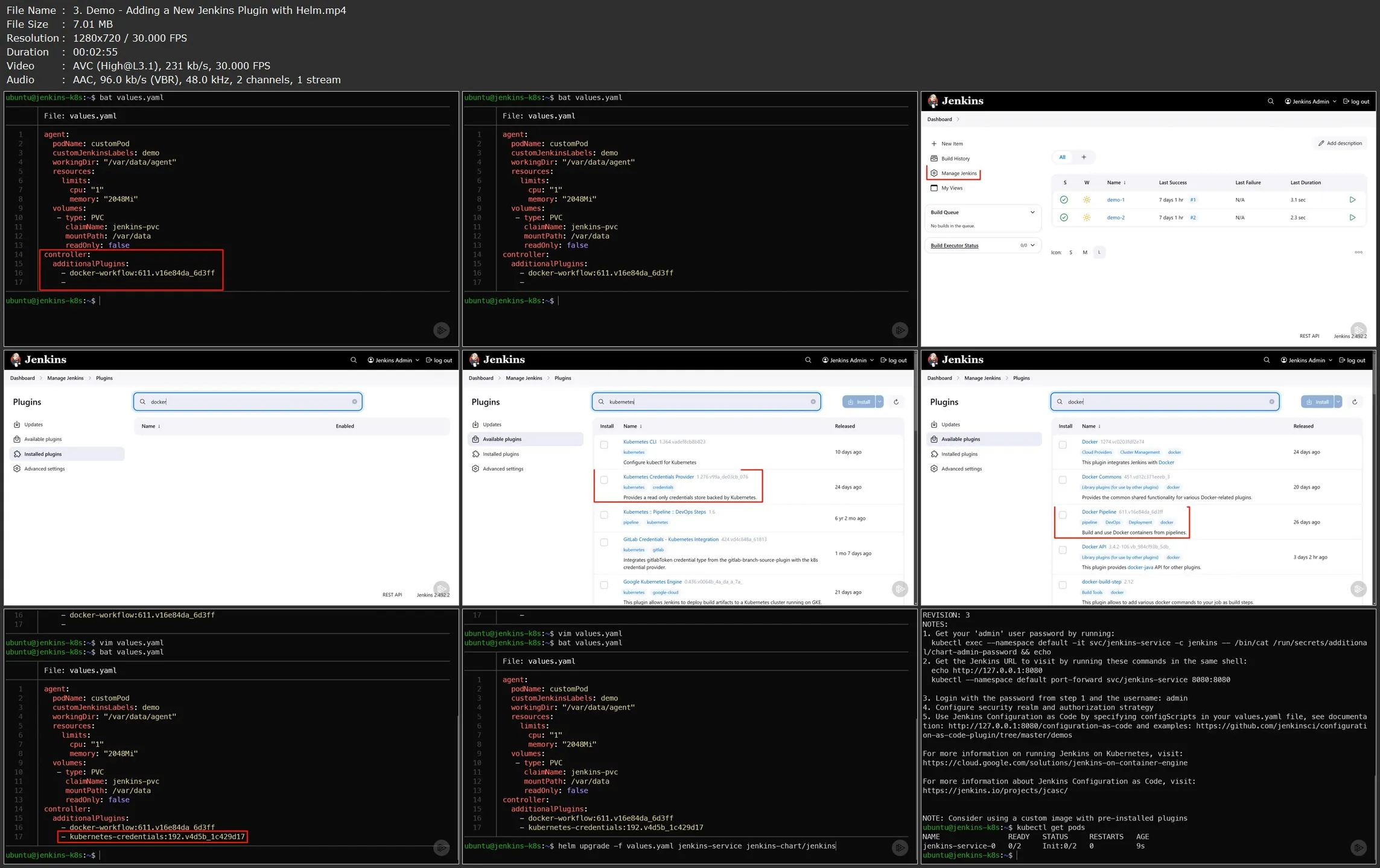1380x868 pixels.
Task: Tick the Docker API plugin checkbox
Action: click(1063, 550)
